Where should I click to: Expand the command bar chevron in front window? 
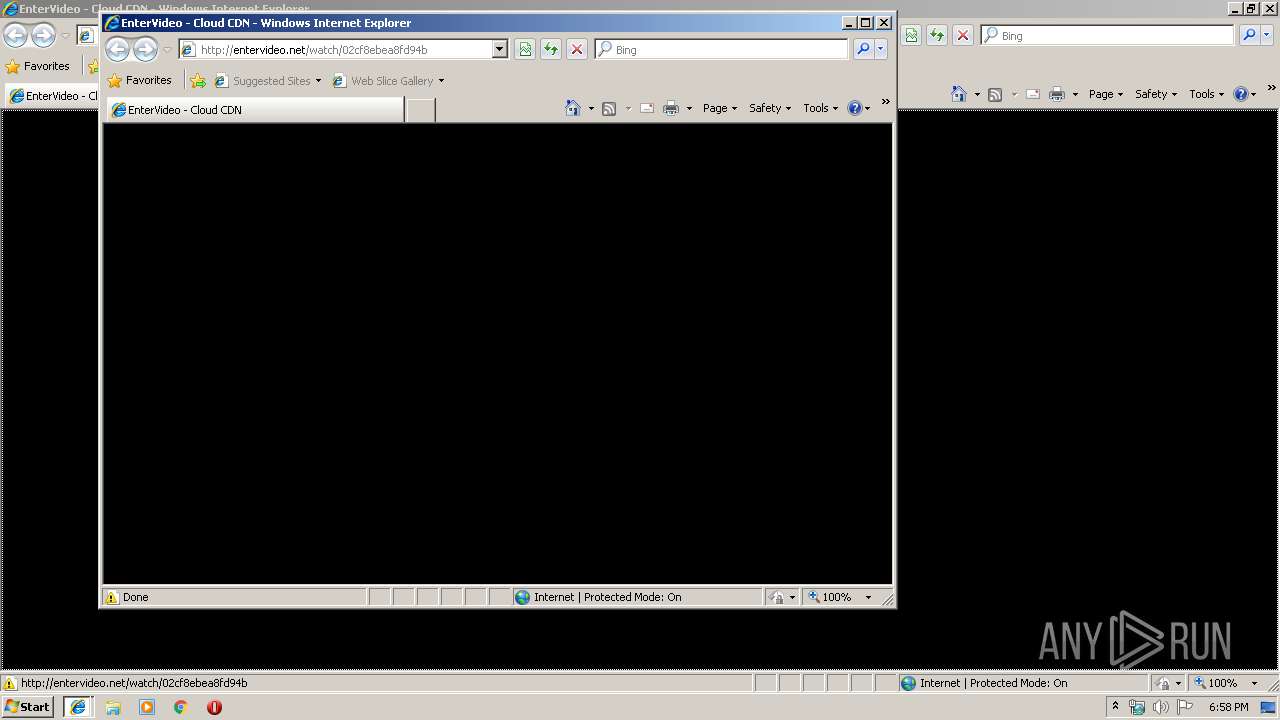pos(885,102)
